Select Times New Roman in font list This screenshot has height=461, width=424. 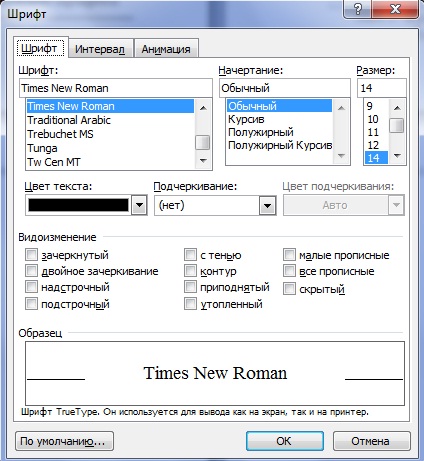point(110,106)
